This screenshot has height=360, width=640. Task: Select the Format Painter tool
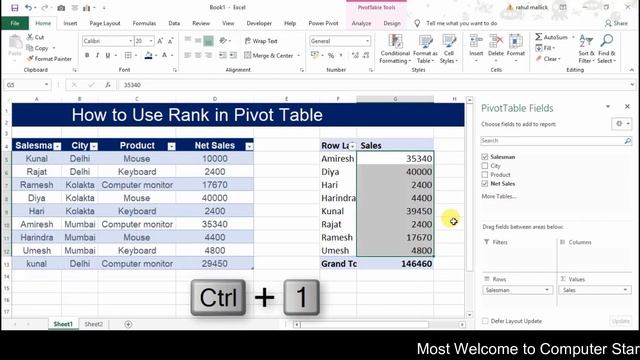coord(49,59)
